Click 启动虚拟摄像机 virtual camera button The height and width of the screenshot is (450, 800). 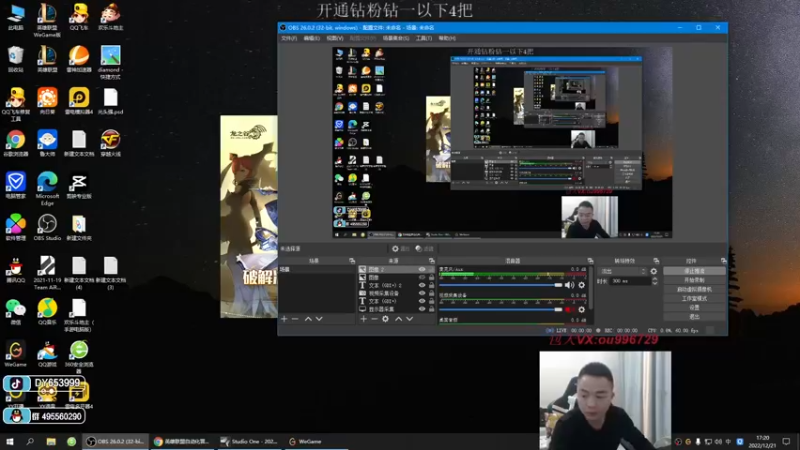(694, 289)
